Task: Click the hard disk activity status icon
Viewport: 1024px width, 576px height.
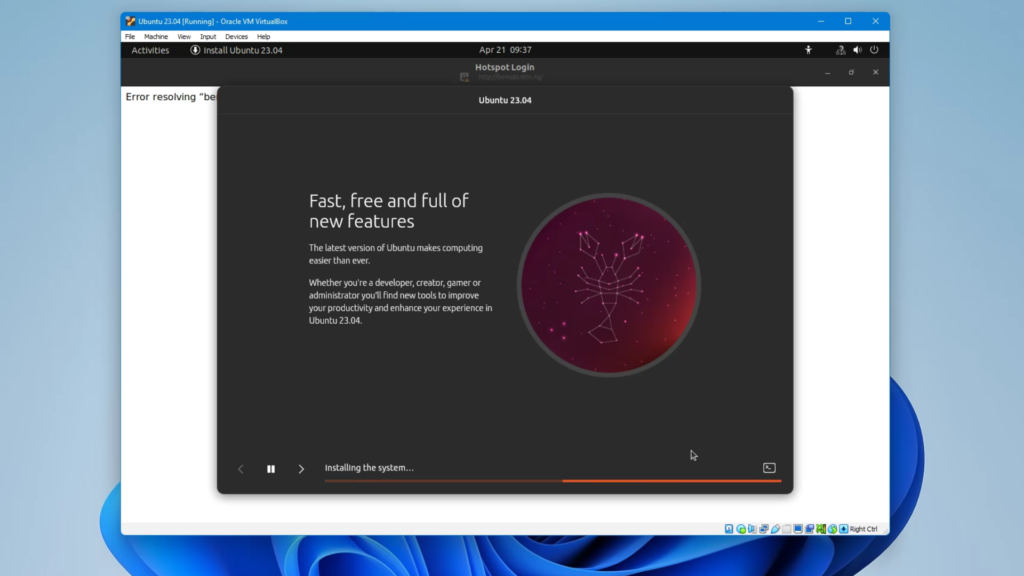Action: click(729, 529)
